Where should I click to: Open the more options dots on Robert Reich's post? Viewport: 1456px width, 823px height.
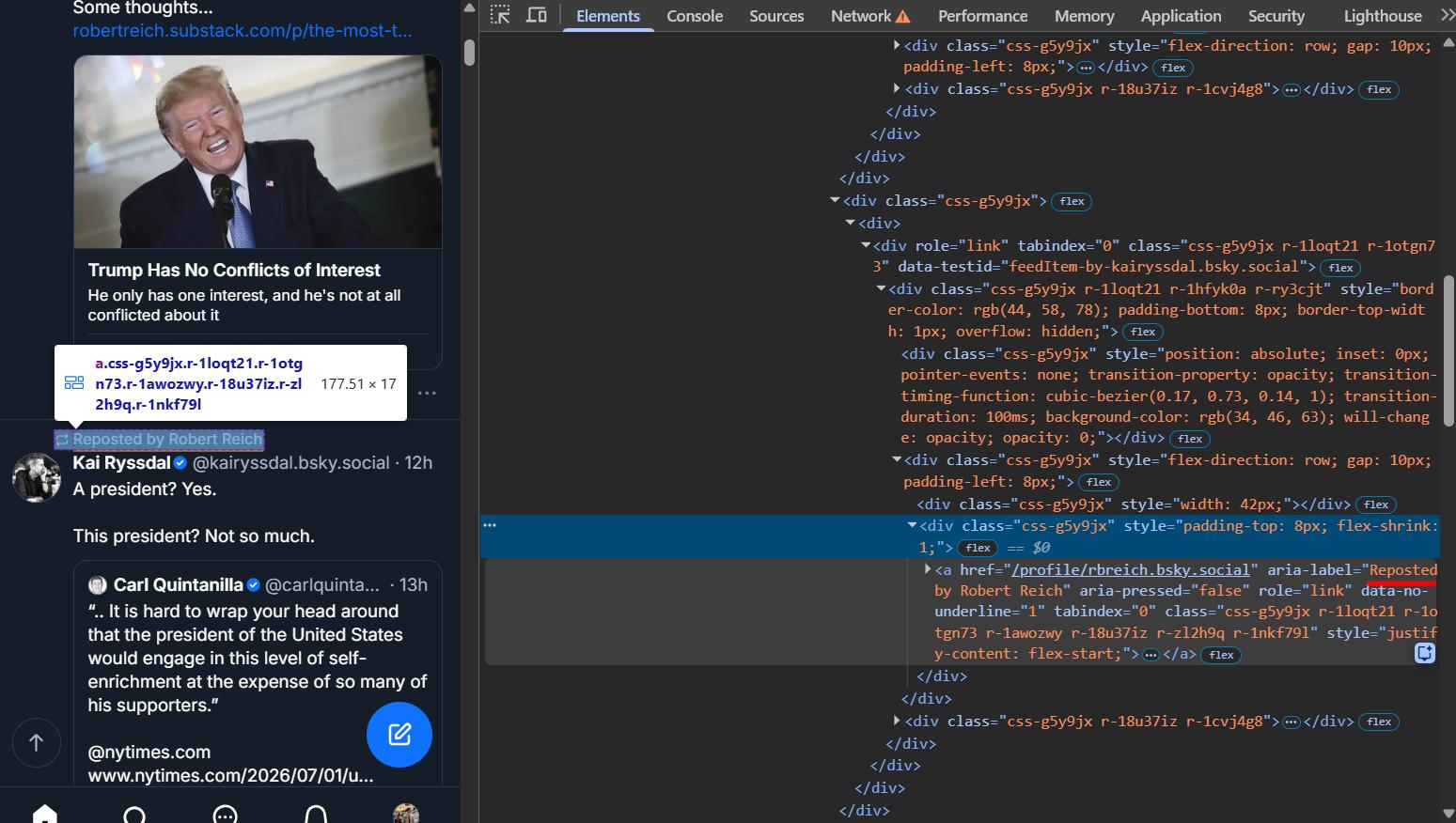coord(427,393)
